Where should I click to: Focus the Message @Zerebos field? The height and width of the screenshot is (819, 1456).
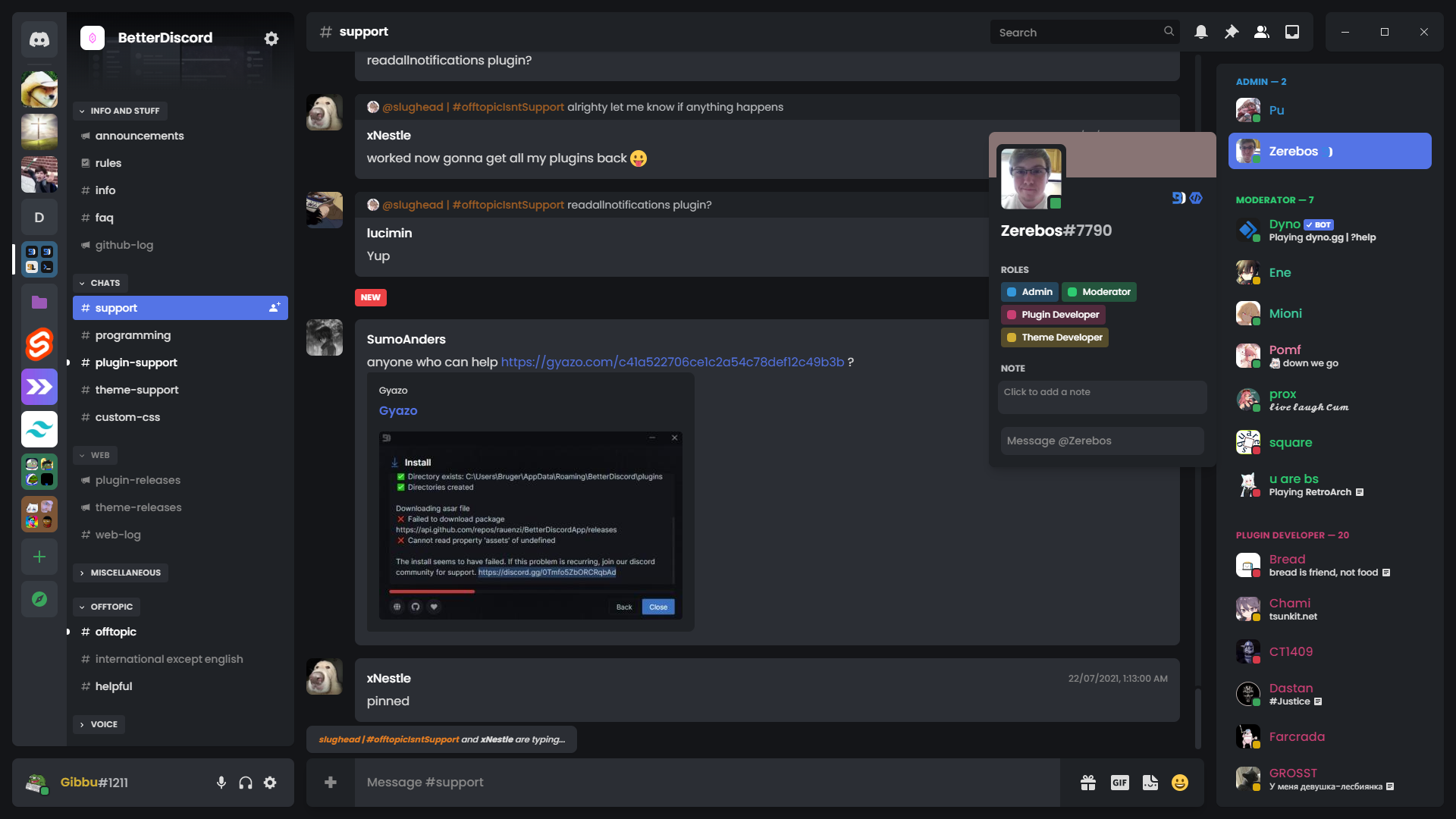coord(1103,441)
